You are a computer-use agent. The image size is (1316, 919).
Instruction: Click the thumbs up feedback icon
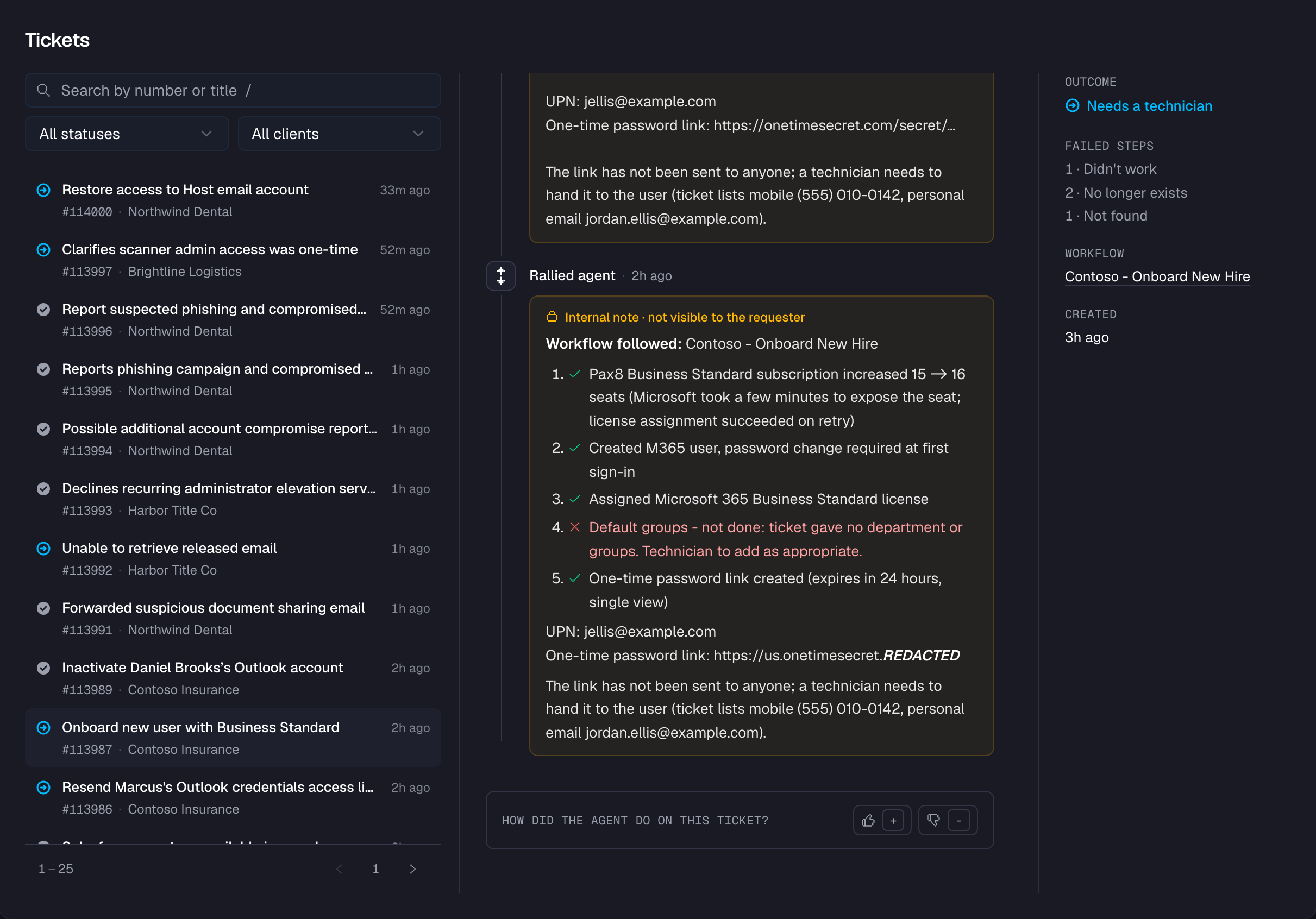click(868, 821)
